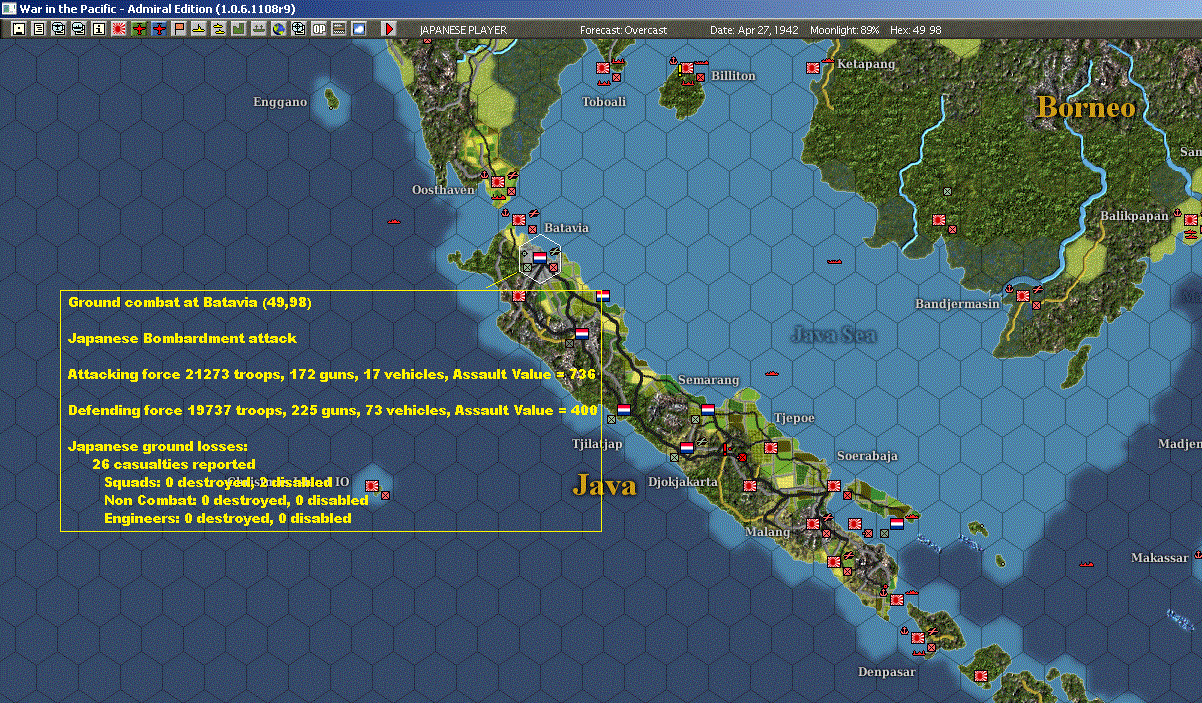Click the Makassar label
Screen dimensions: 1202x703
tap(1160, 557)
